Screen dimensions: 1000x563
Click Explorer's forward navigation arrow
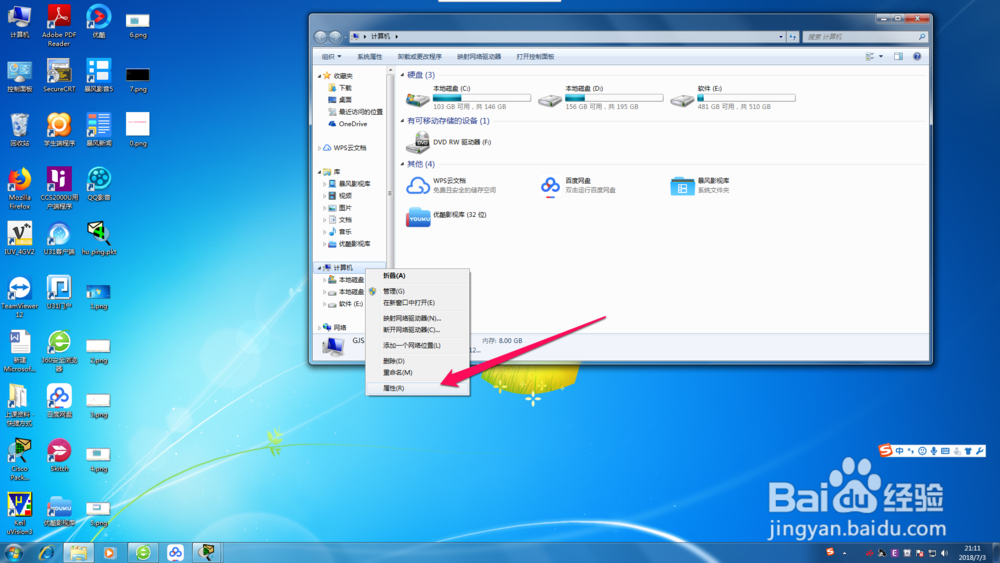pos(335,37)
